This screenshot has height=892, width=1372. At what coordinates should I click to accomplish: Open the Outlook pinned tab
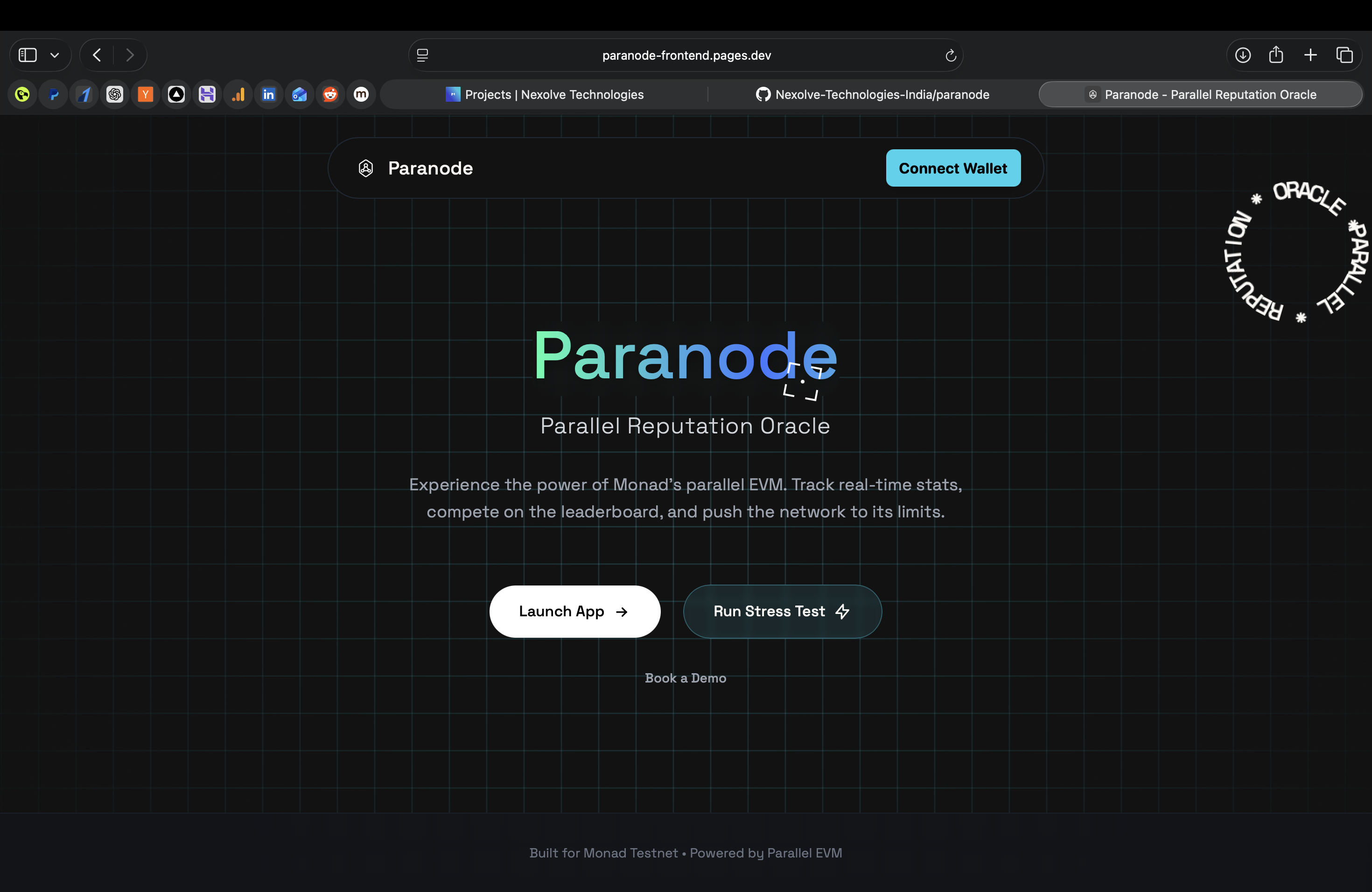299,94
